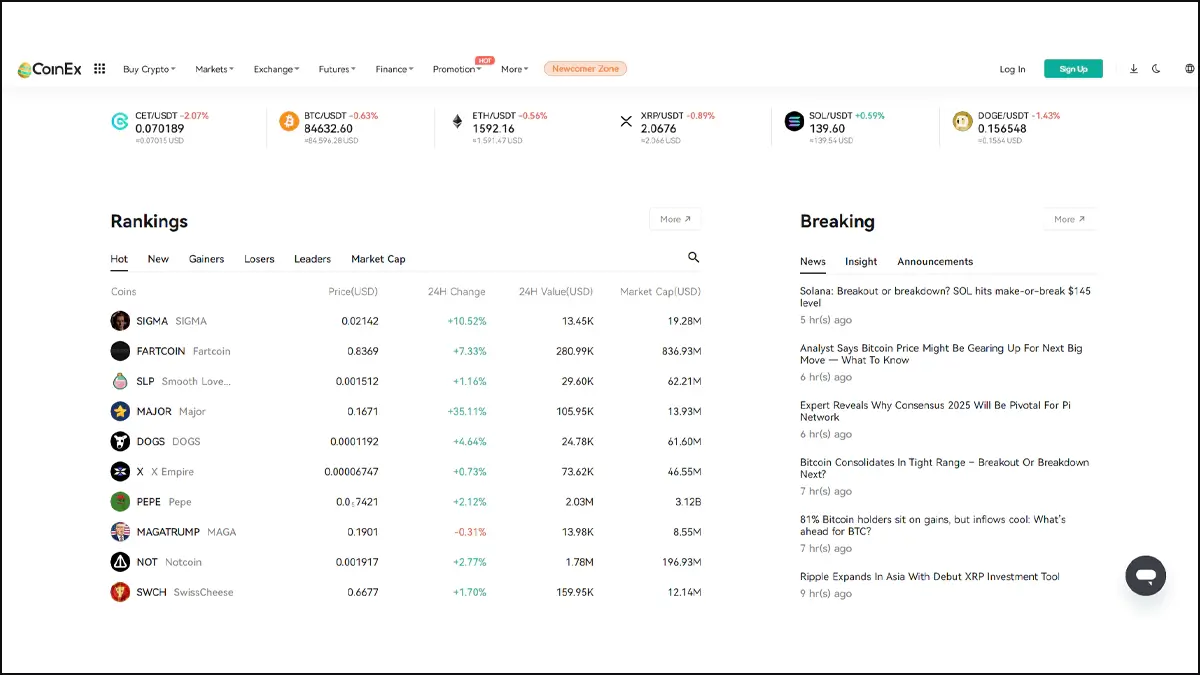
Task: Open More rankings button
Action: click(675, 219)
